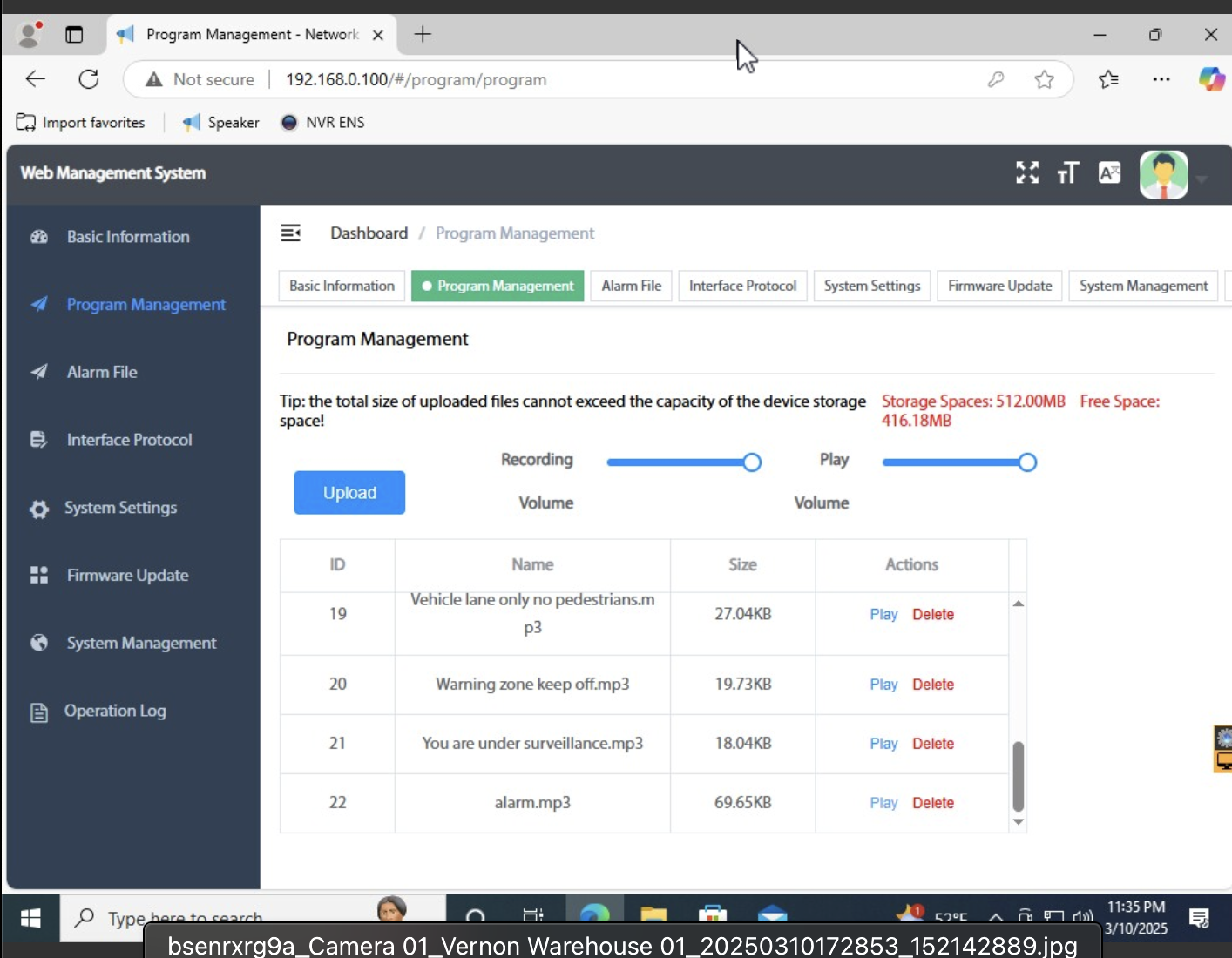
Task: Switch to the Alarm File tab
Action: pos(631,286)
